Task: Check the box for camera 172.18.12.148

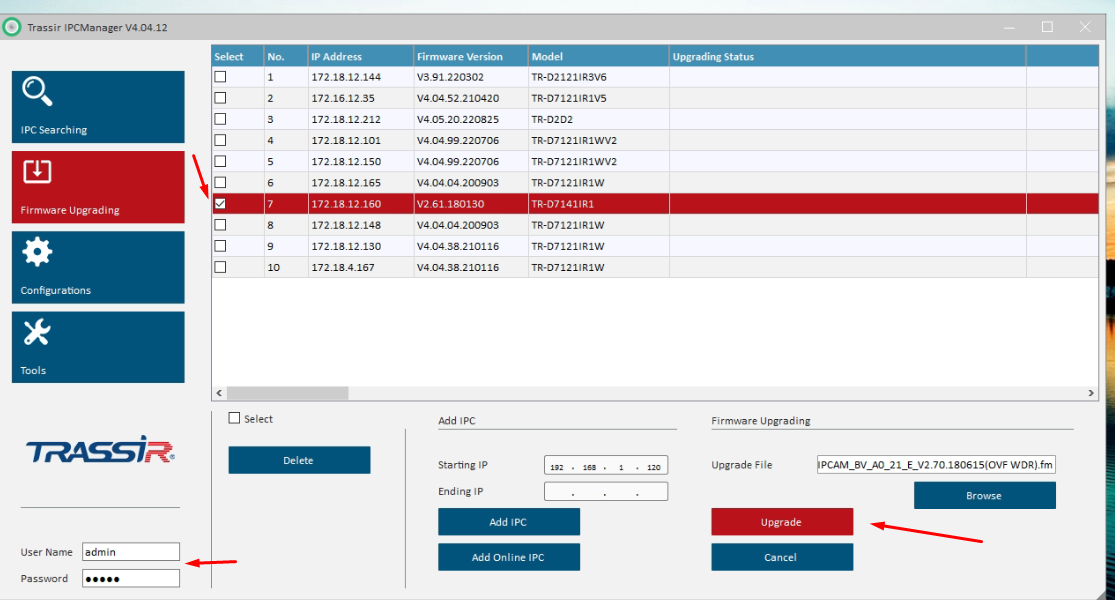Action: coord(220,225)
